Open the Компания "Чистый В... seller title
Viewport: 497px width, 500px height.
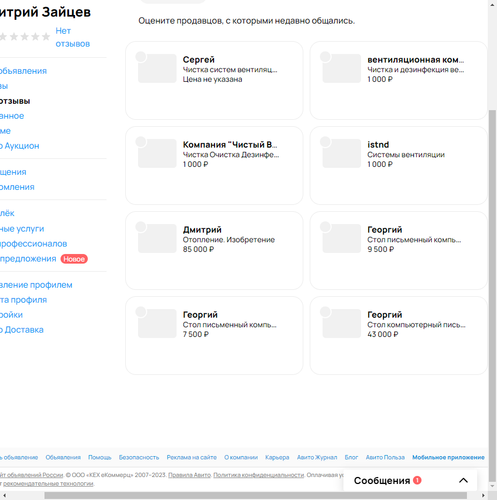click(x=230, y=145)
